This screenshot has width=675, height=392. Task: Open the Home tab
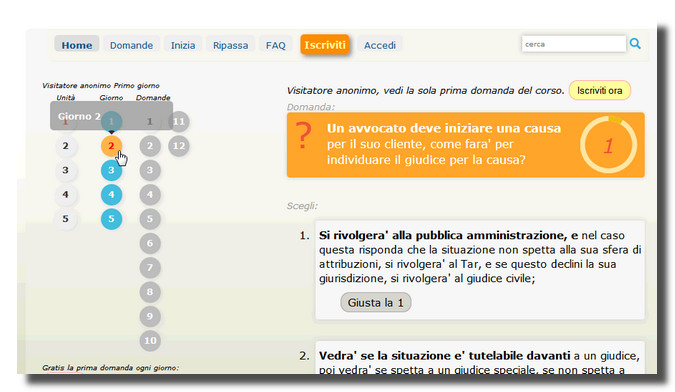click(x=77, y=45)
